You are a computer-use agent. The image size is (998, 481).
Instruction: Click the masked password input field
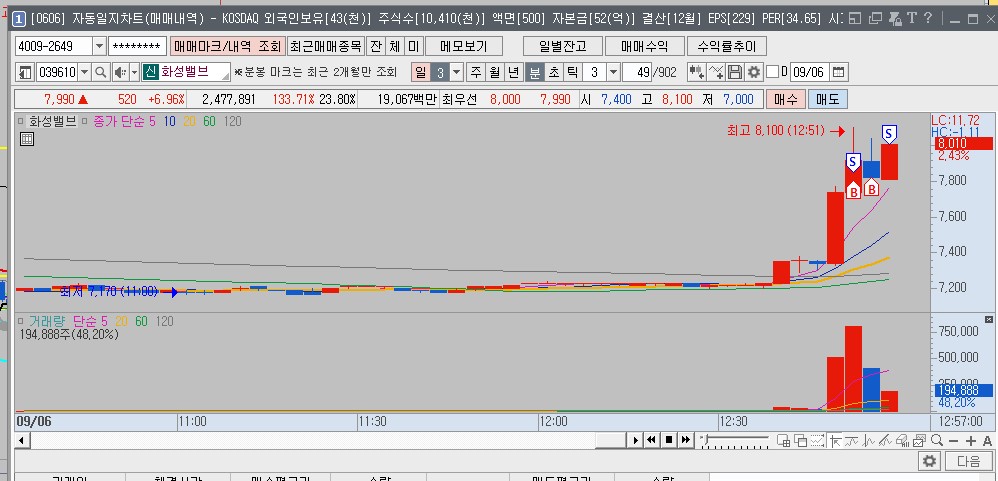point(137,46)
